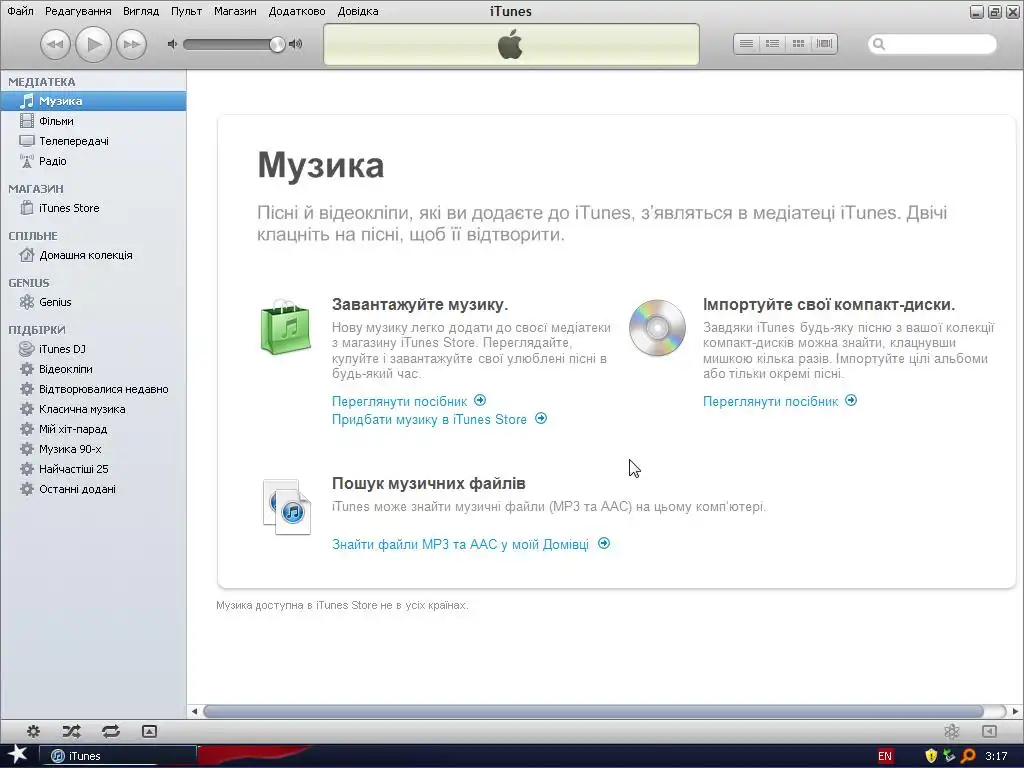Click the horizontal scrollbar thumb

point(593,711)
